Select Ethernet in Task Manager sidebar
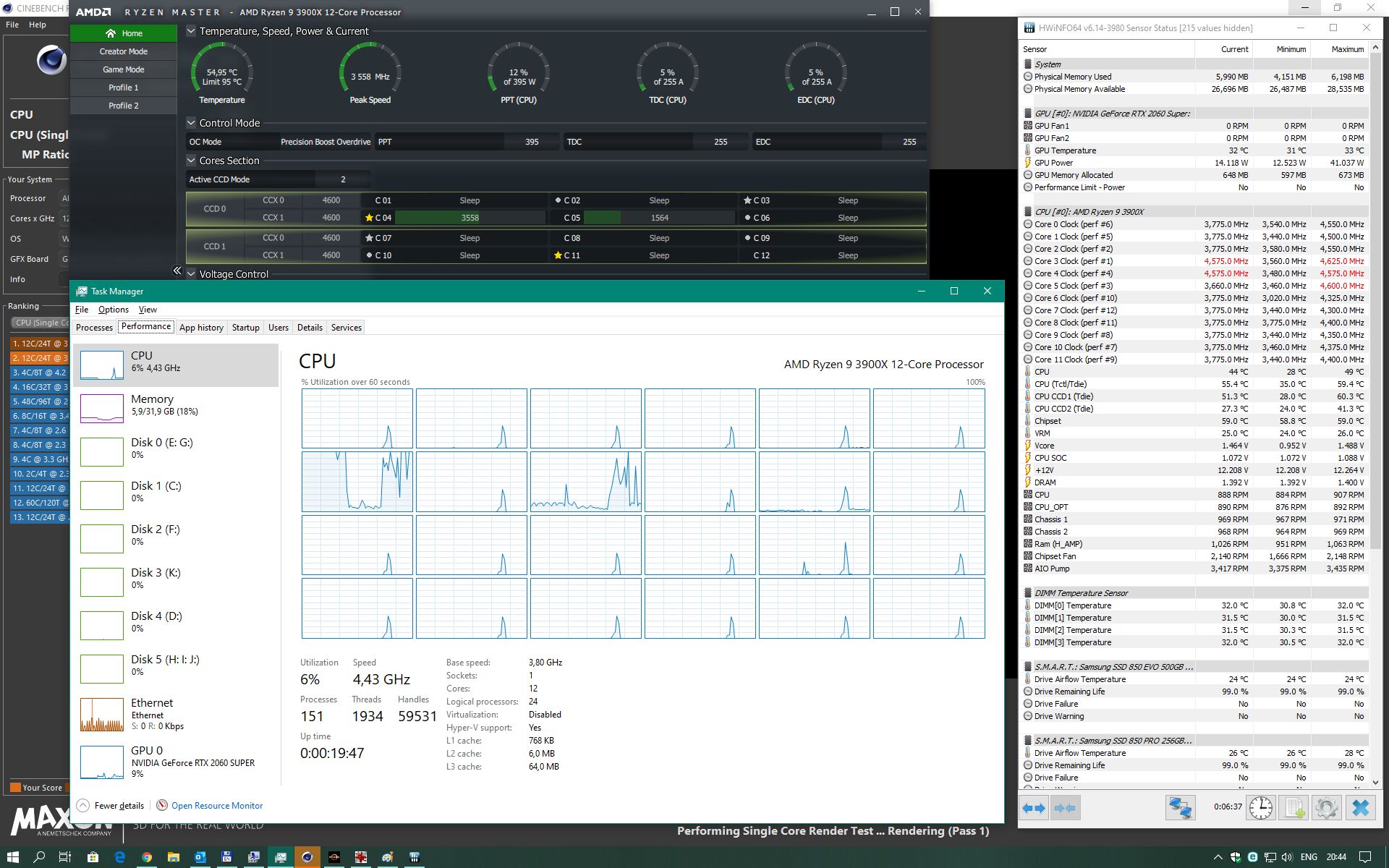This screenshot has height=868, width=1389. pos(177,714)
